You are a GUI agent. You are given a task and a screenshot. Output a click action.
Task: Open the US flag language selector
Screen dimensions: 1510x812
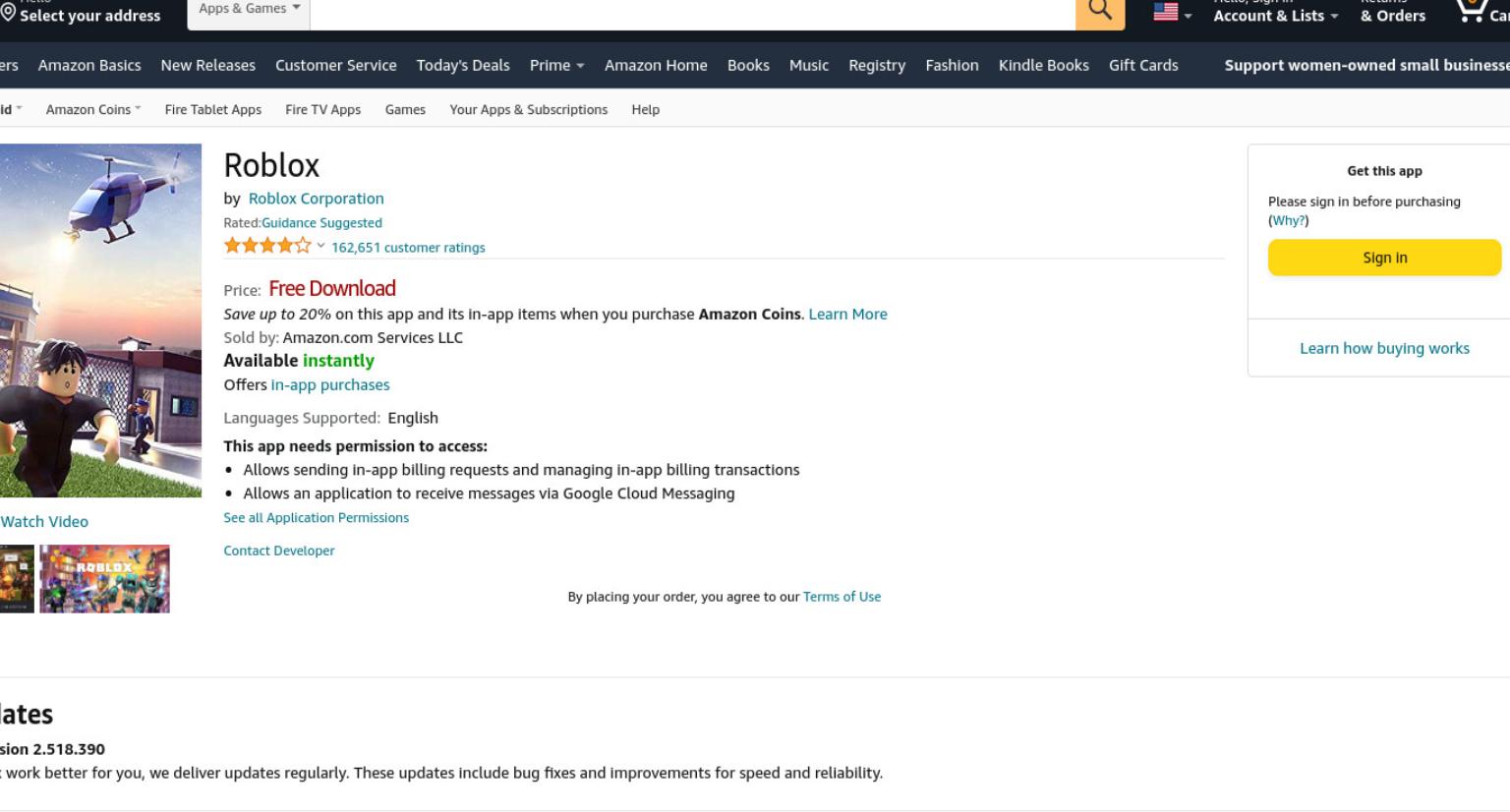(1172, 13)
